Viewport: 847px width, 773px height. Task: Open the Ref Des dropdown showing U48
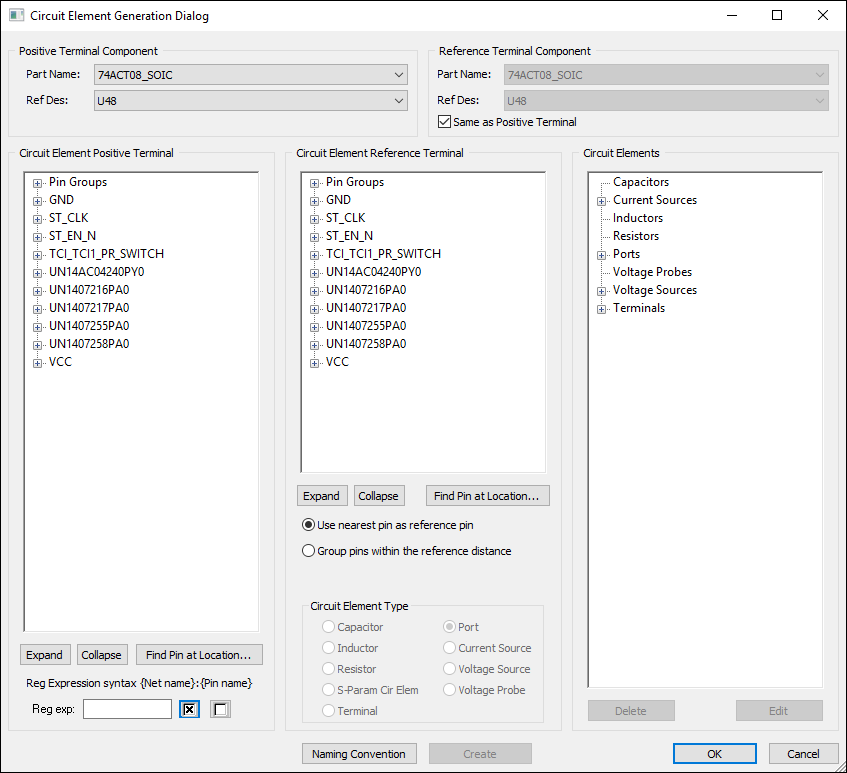click(x=399, y=100)
